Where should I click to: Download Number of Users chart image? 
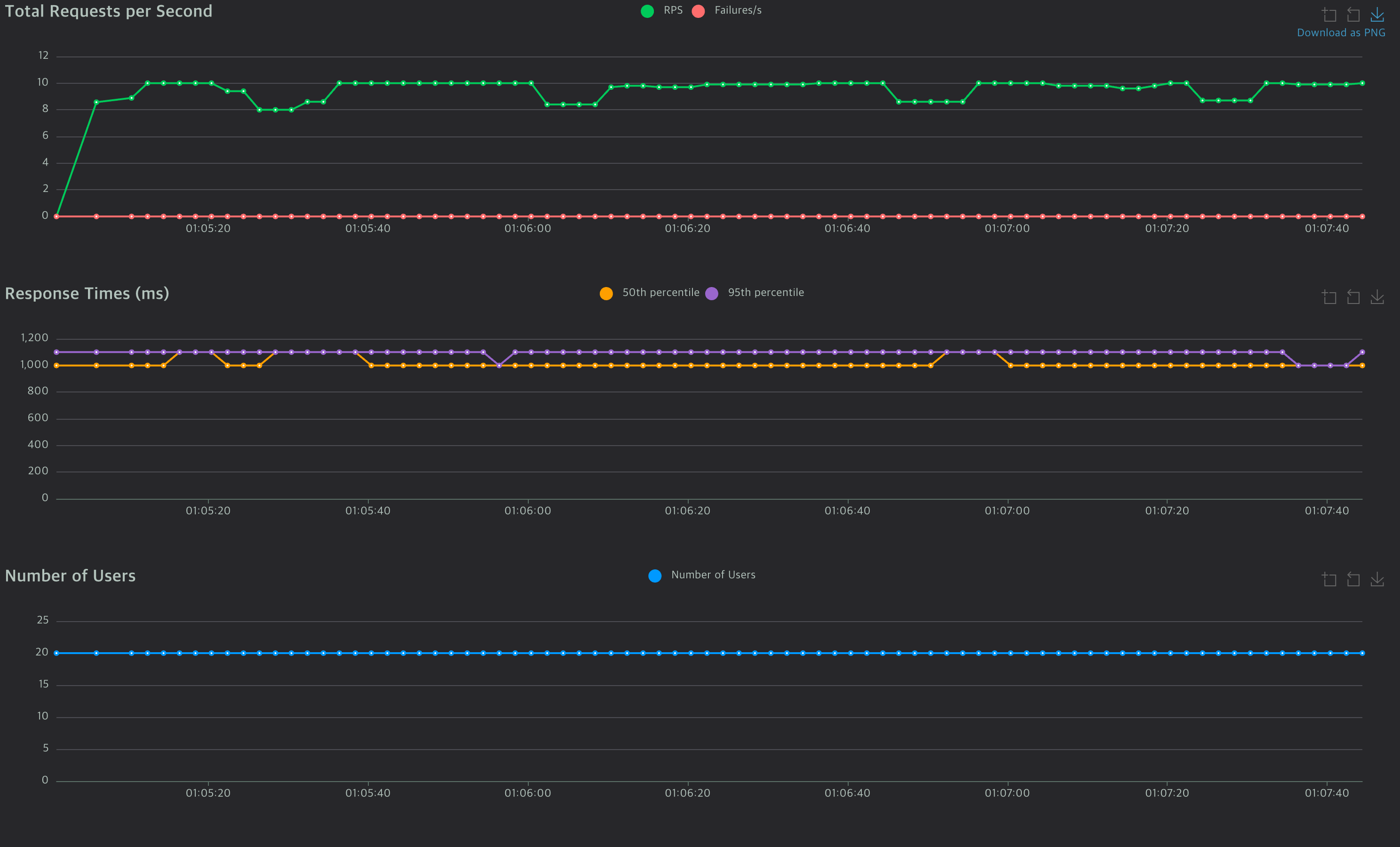[1376, 579]
